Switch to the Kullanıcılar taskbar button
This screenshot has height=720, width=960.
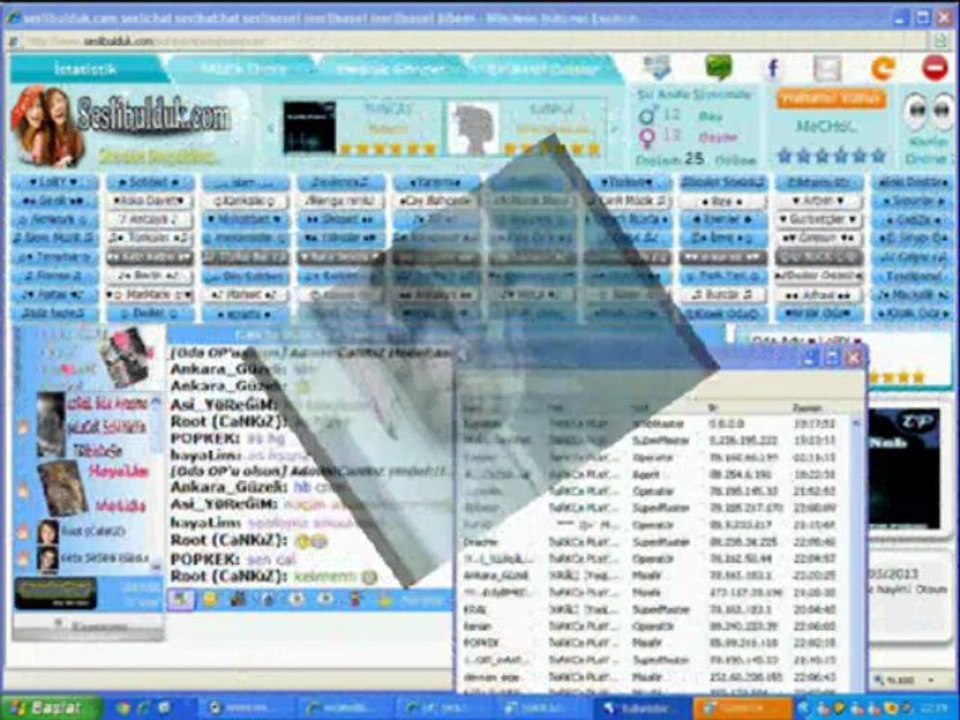click(644, 708)
